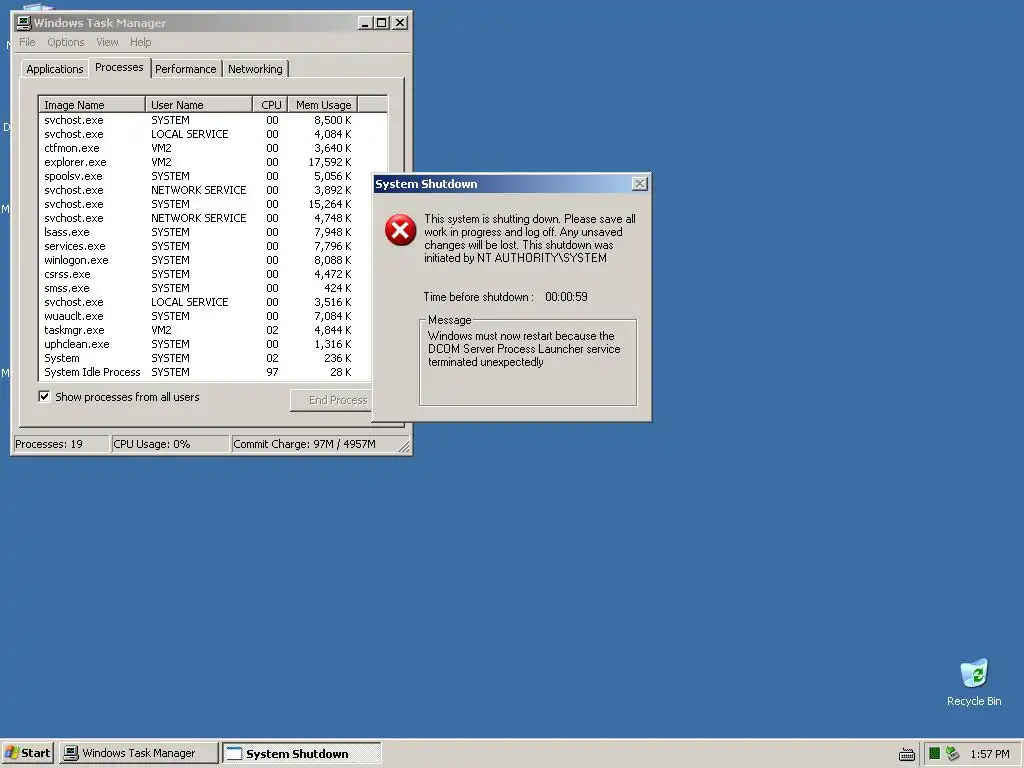Toggle Show processes from all users checkbox
1024x768 pixels.
[44, 396]
